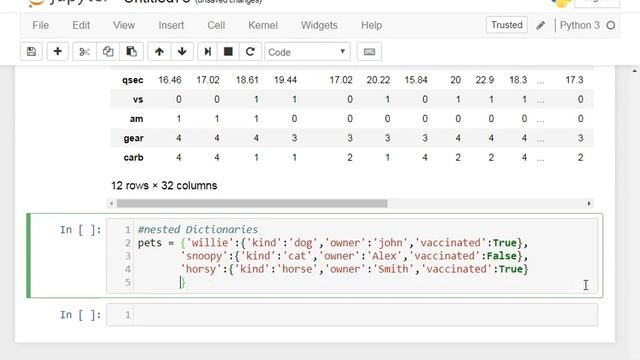This screenshot has height=360, width=640.
Task: Paste cells below using the clipboard icon
Action: 131,52
